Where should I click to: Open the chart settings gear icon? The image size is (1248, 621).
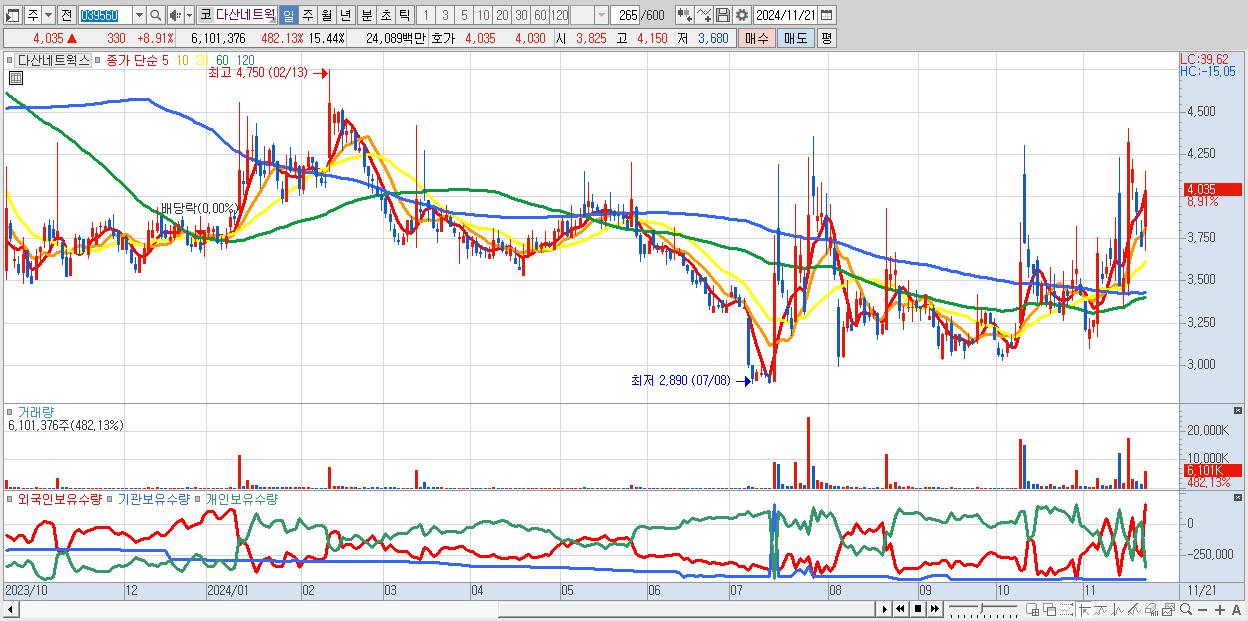click(x=742, y=15)
